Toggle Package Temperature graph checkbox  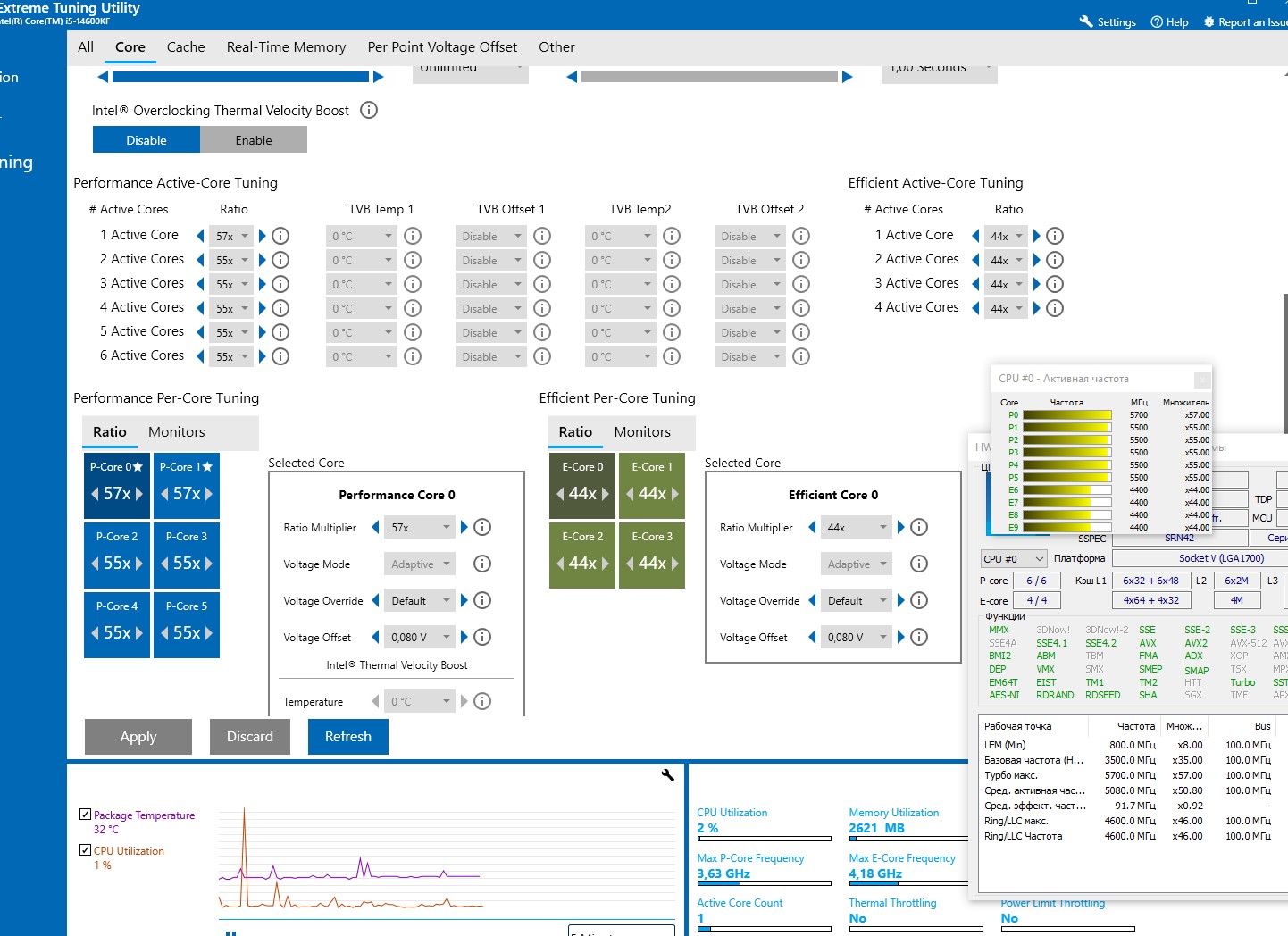coord(85,815)
